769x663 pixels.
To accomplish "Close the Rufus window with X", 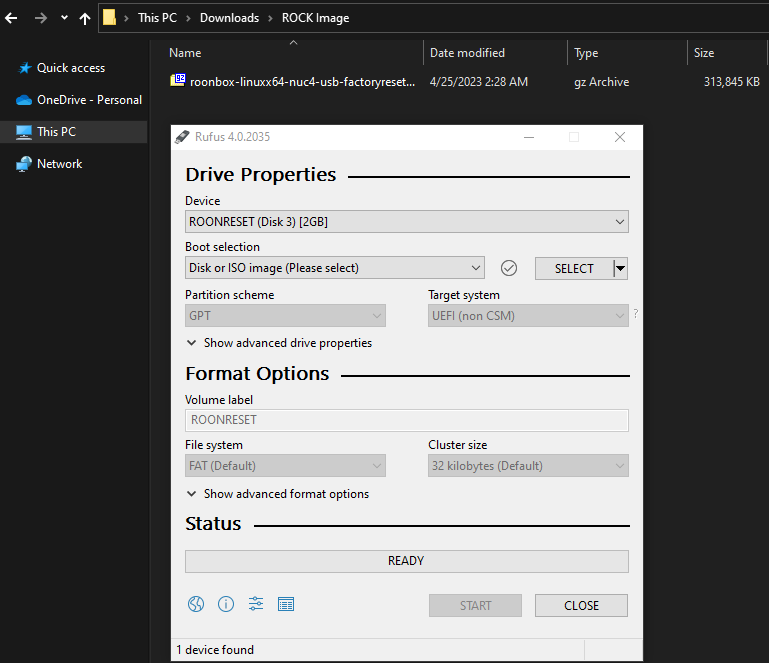I will pos(620,137).
